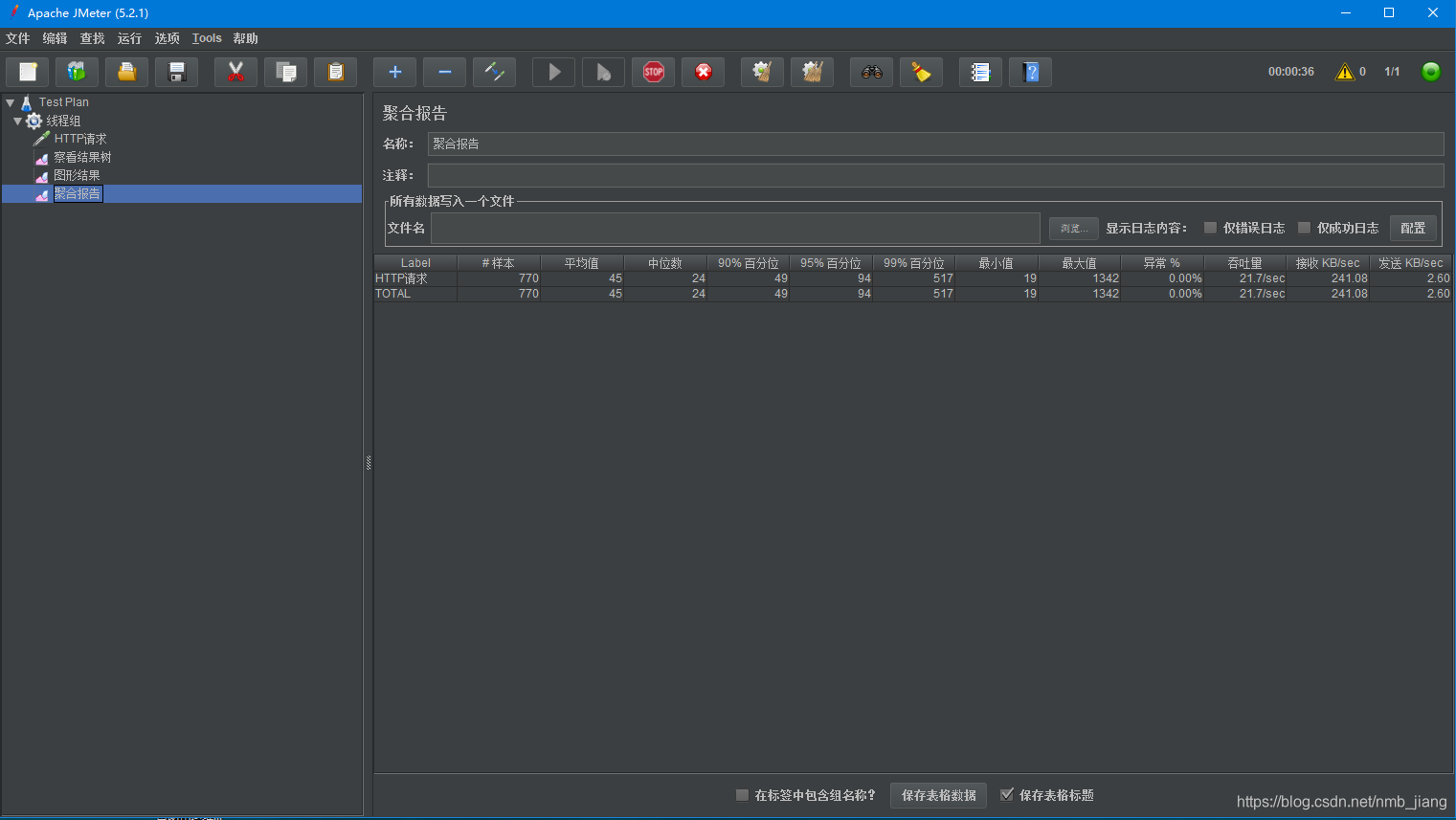Select 图形结果 in the tree

pyautogui.click(x=77, y=175)
